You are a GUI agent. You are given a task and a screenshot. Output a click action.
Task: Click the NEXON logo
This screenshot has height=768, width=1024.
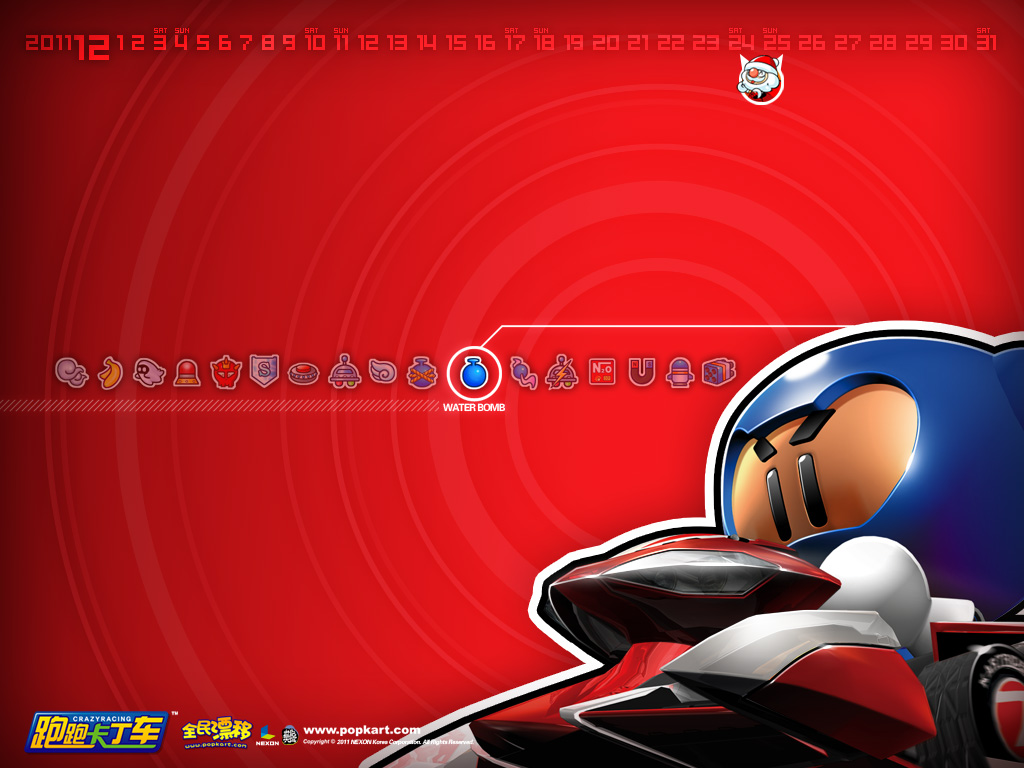[x=267, y=737]
